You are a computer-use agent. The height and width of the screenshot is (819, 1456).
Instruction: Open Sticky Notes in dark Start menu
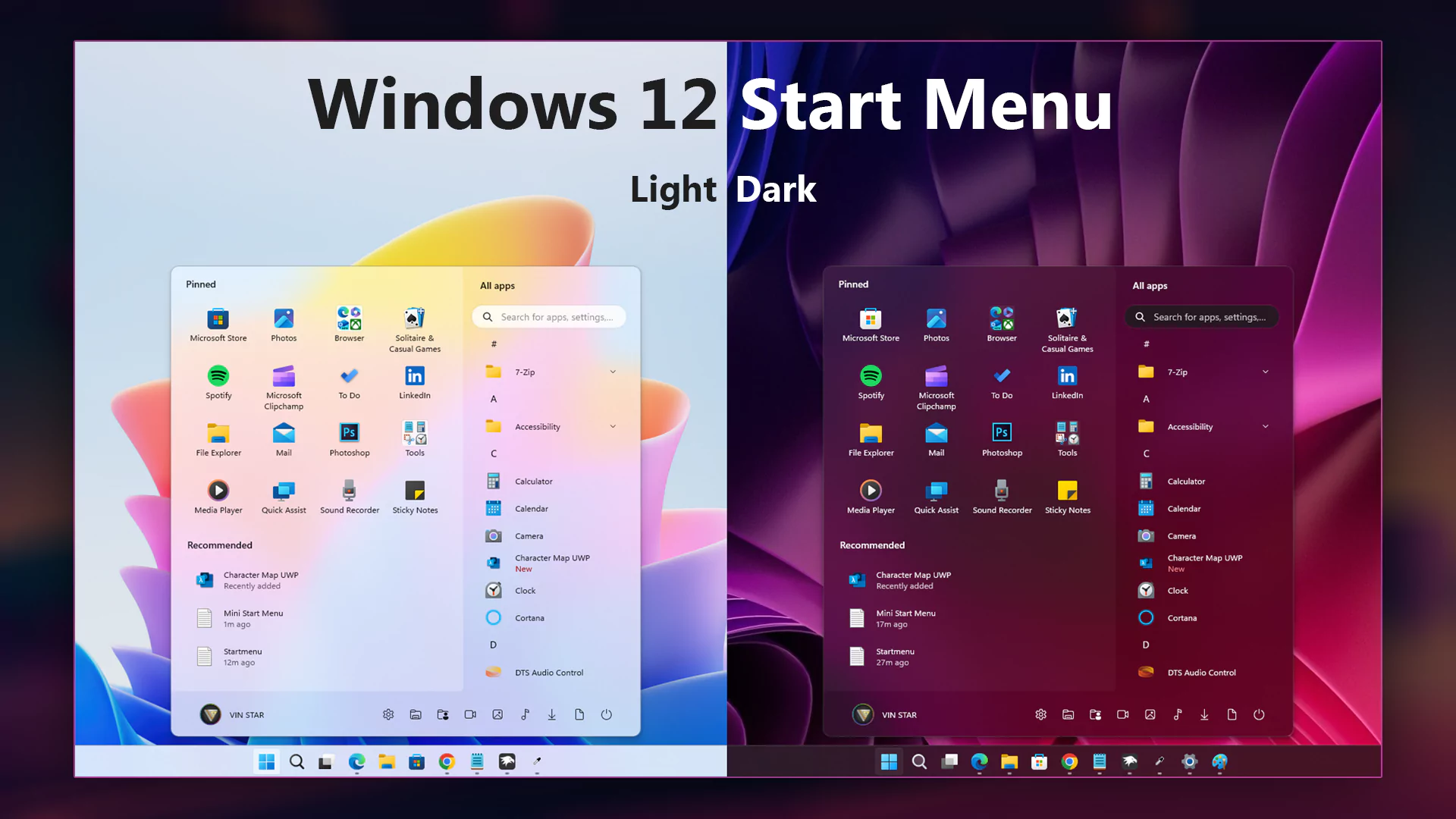[1068, 497]
